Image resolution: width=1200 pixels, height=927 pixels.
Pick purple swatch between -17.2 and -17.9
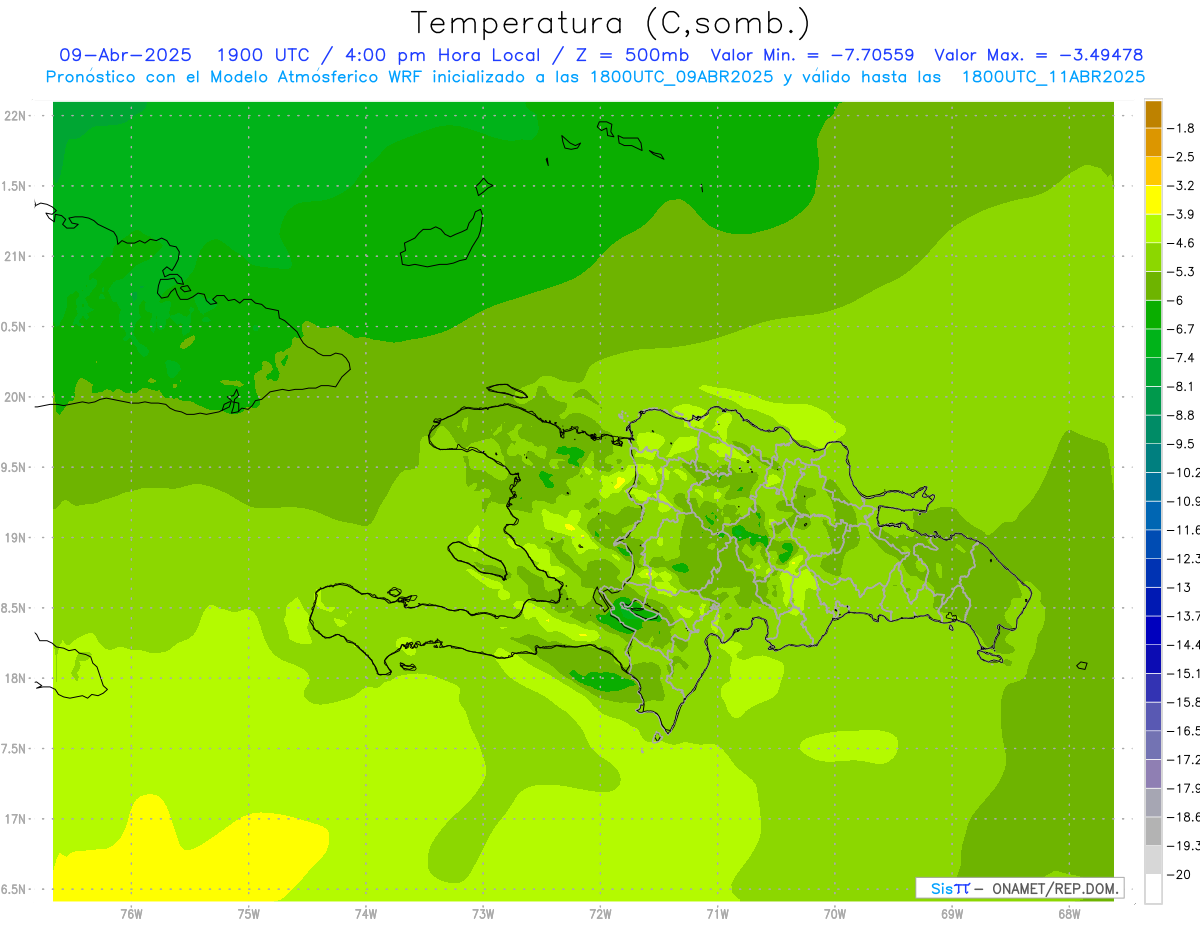(1153, 774)
